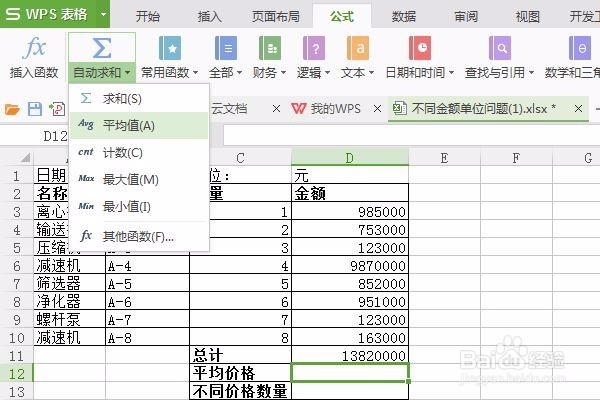Select cell containing 13820000
This screenshot has width=600, height=400.
tap(350, 356)
